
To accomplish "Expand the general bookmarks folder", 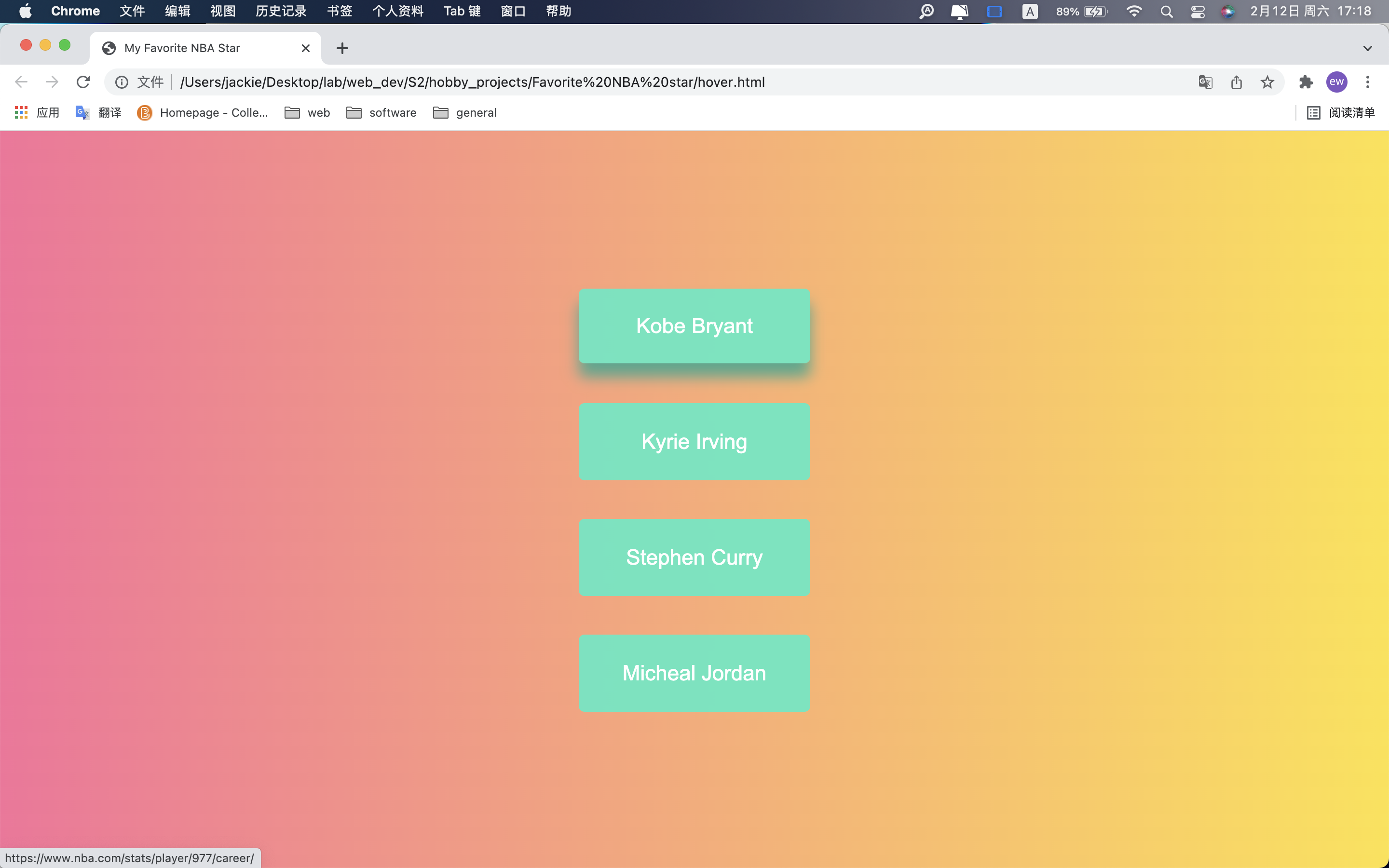I will pyautogui.click(x=465, y=112).
